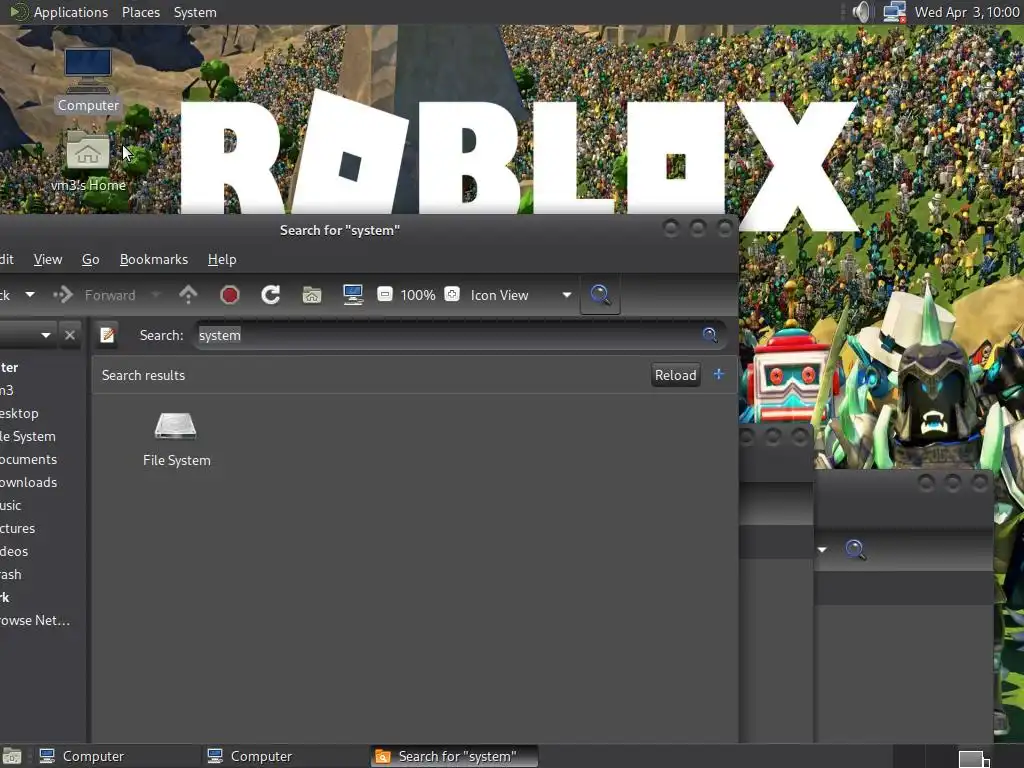Viewport: 1024px width, 768px height.
Task: Click the magnifier icon inside search field
Action: pyautogui.click(x=710, y=335)
